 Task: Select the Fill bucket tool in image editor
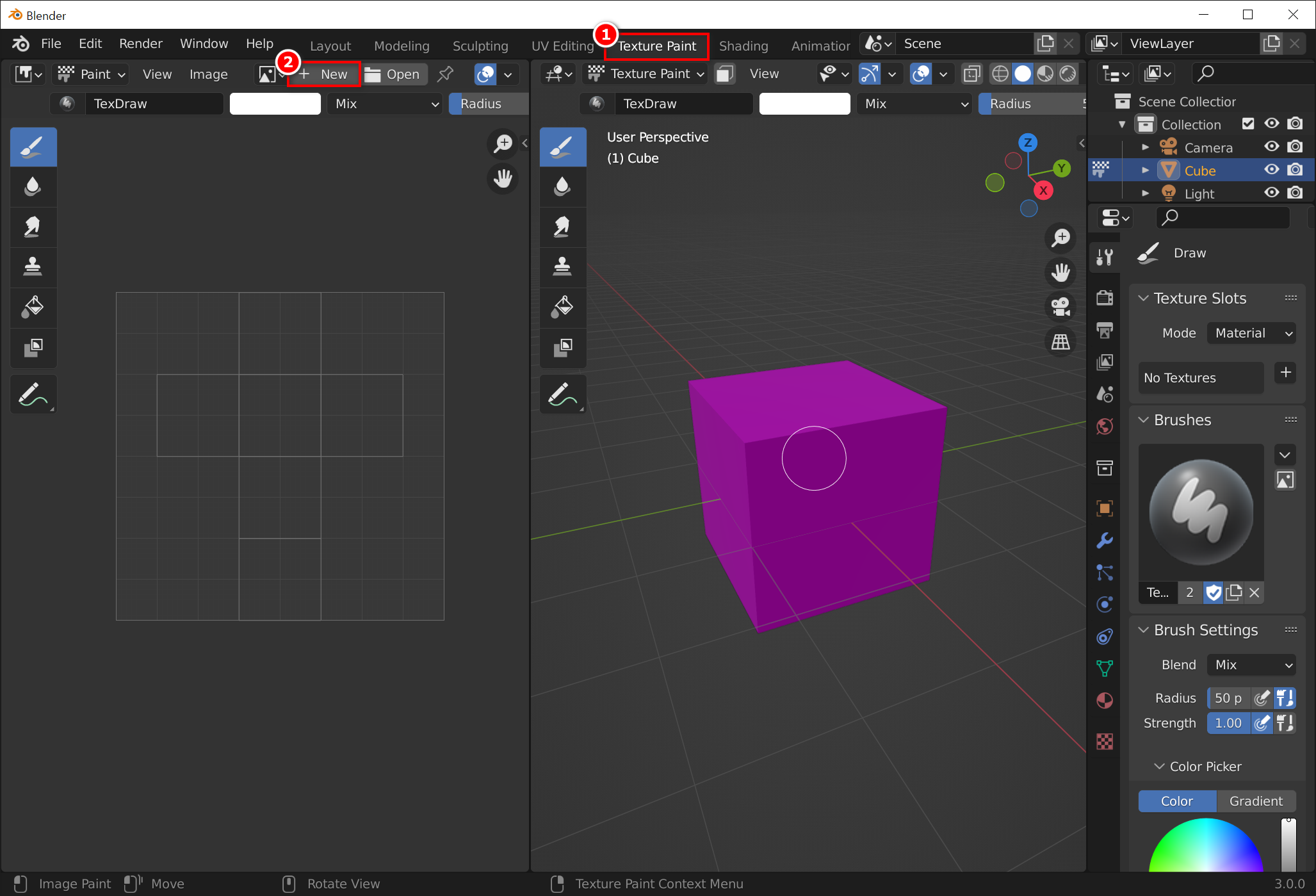pos(33,307)
